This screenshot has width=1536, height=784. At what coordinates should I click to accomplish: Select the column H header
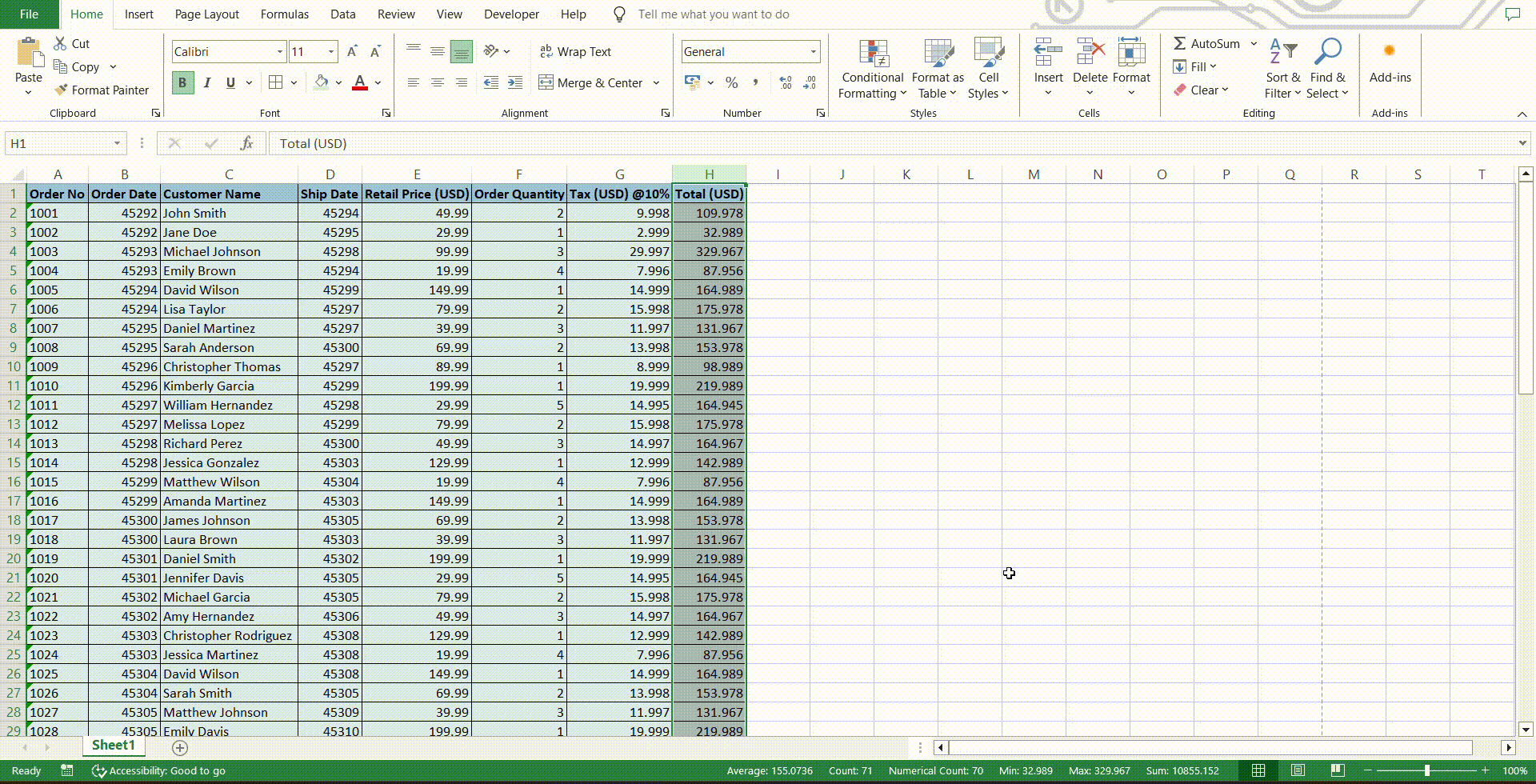pyautogui.click(x=709, y=174)
